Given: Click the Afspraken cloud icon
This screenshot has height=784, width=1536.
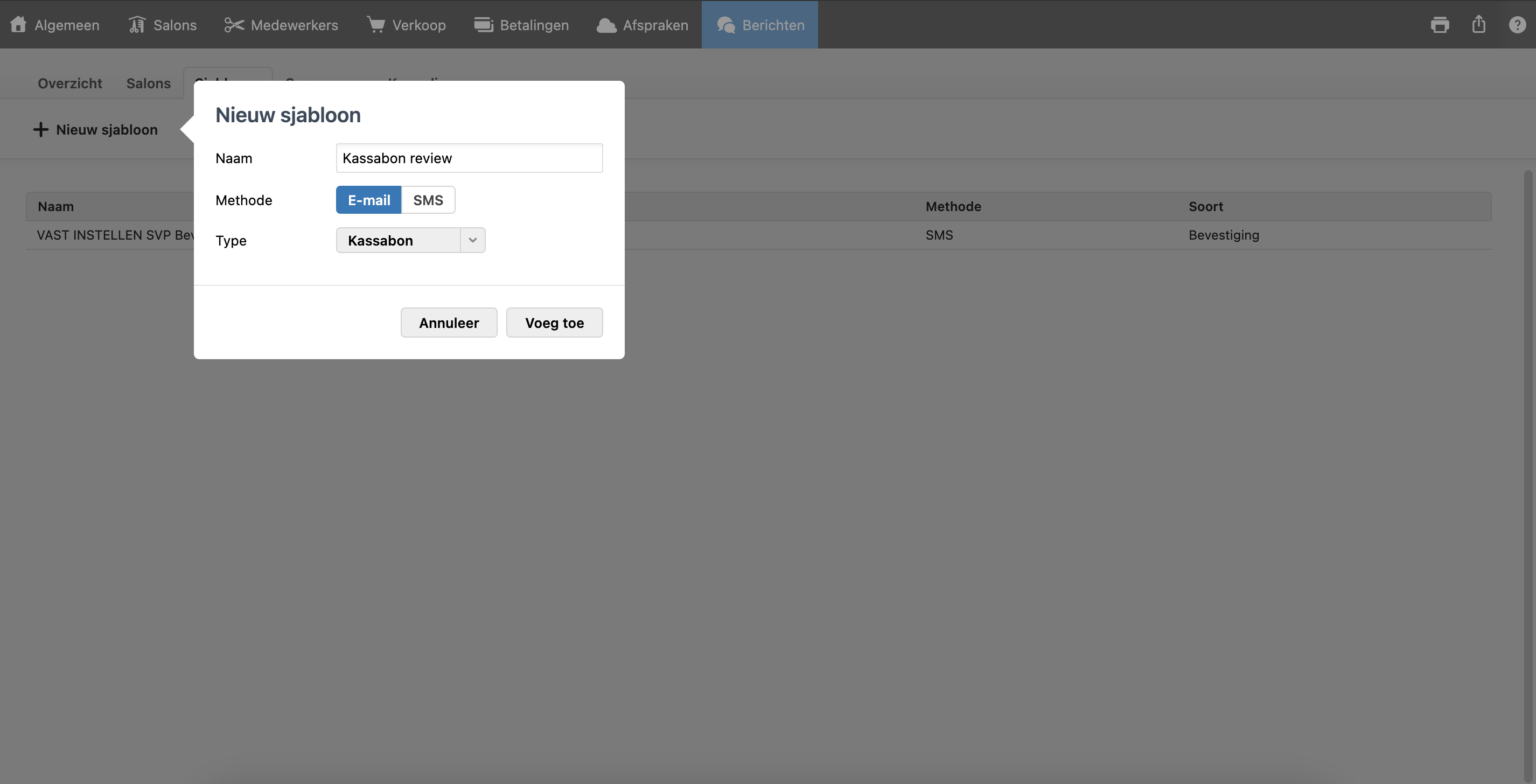Looking at the screenshot, I should 606,25.
